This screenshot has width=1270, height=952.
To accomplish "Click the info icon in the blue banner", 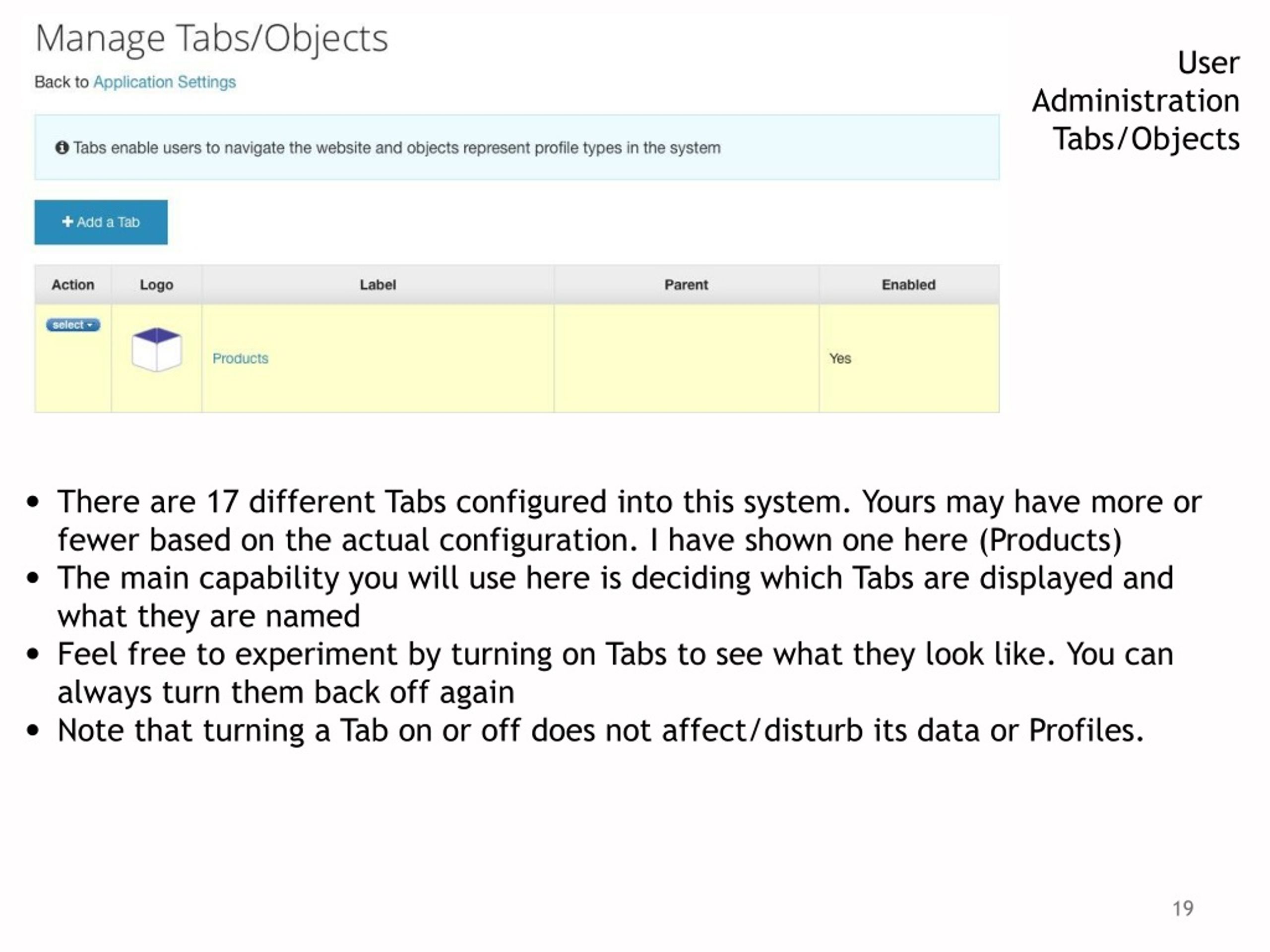I will (62, 147).
